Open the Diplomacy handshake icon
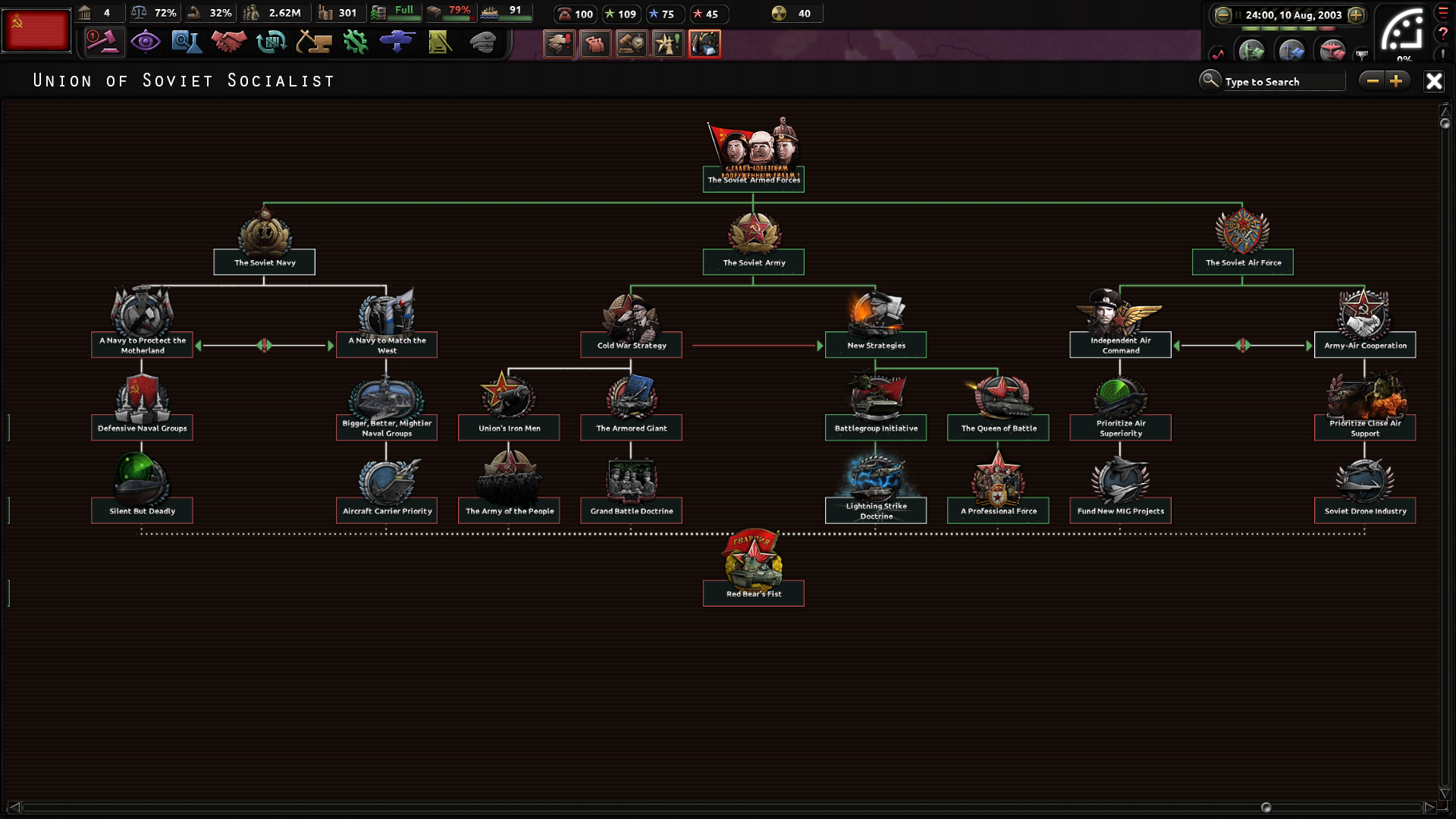The width and height of the screenshot is (1456, 819). click(228, 42)
